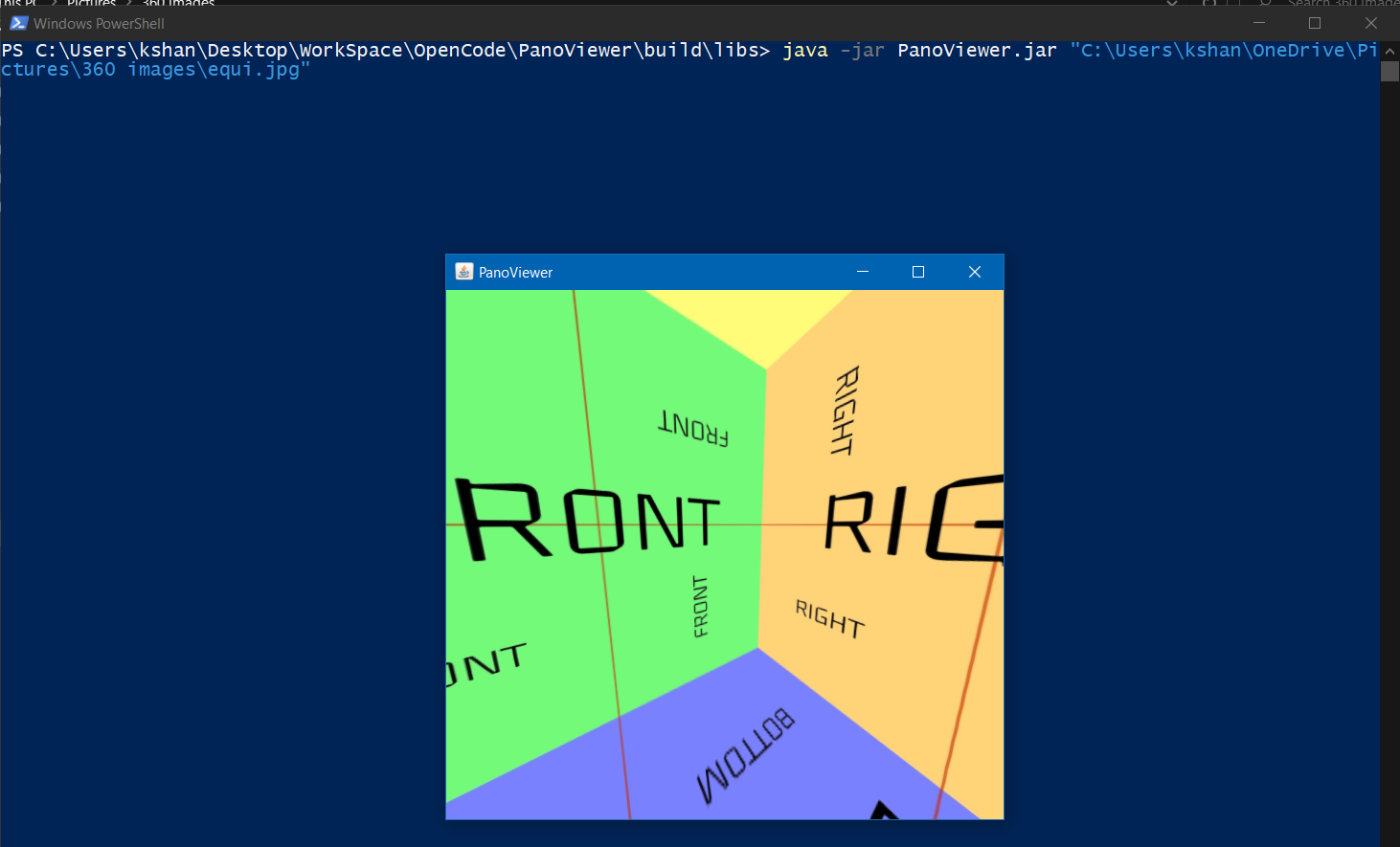The image size is (1400, 847).
Task: Expand the breadcrumb arrow after Pictures
Action: tap(126, 4)
